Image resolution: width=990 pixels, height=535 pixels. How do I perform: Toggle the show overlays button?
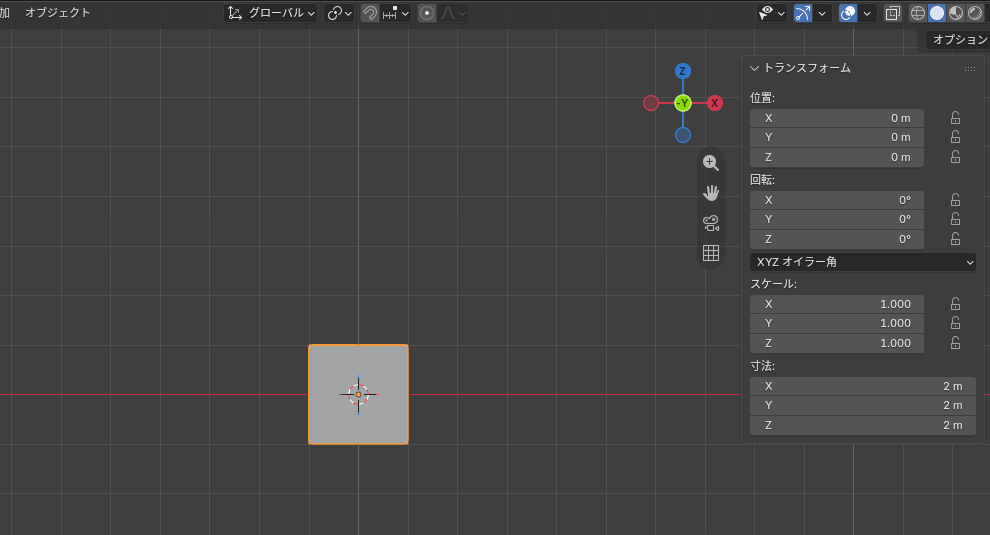pos(848,13)
